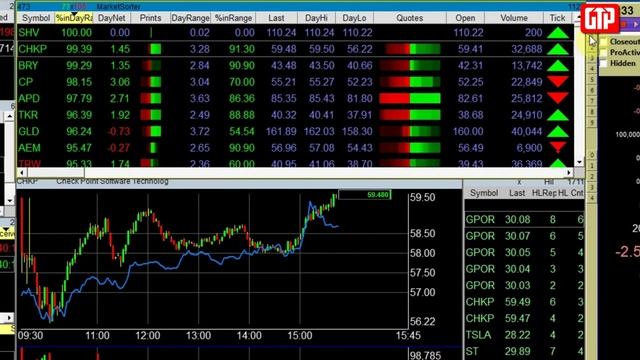Click the Prints bar indicator in AEM row

(x=153, y=148)
